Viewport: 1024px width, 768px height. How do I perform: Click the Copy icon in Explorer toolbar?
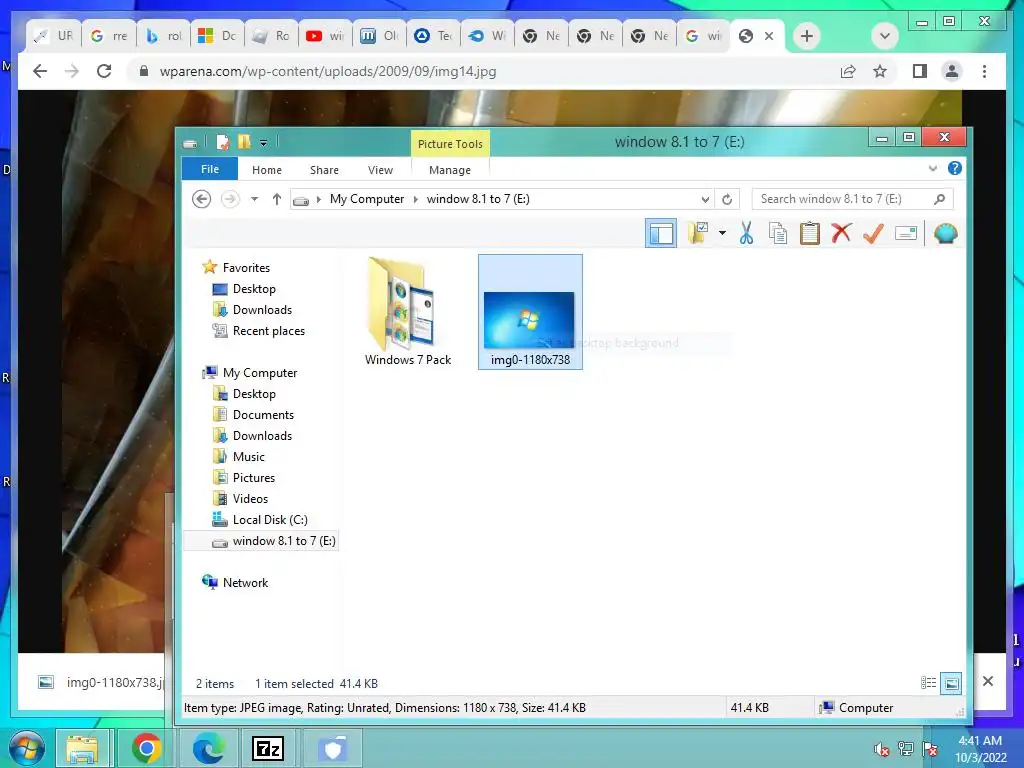click(777, 233)
